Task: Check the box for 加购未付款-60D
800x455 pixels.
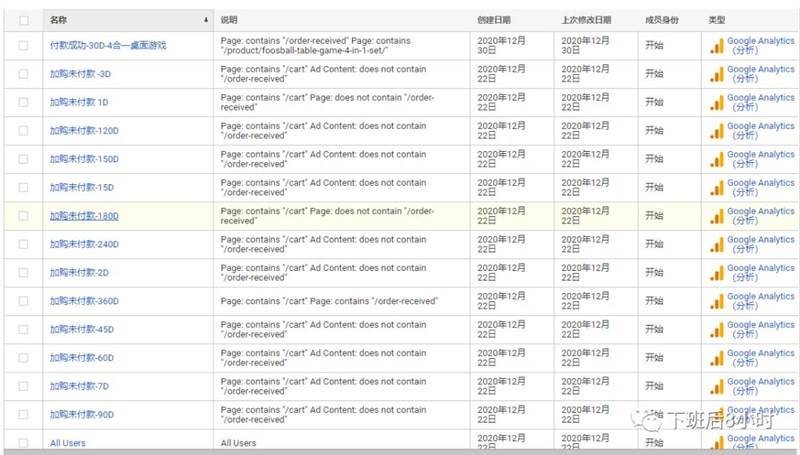Action: click(x=23, y=358)
